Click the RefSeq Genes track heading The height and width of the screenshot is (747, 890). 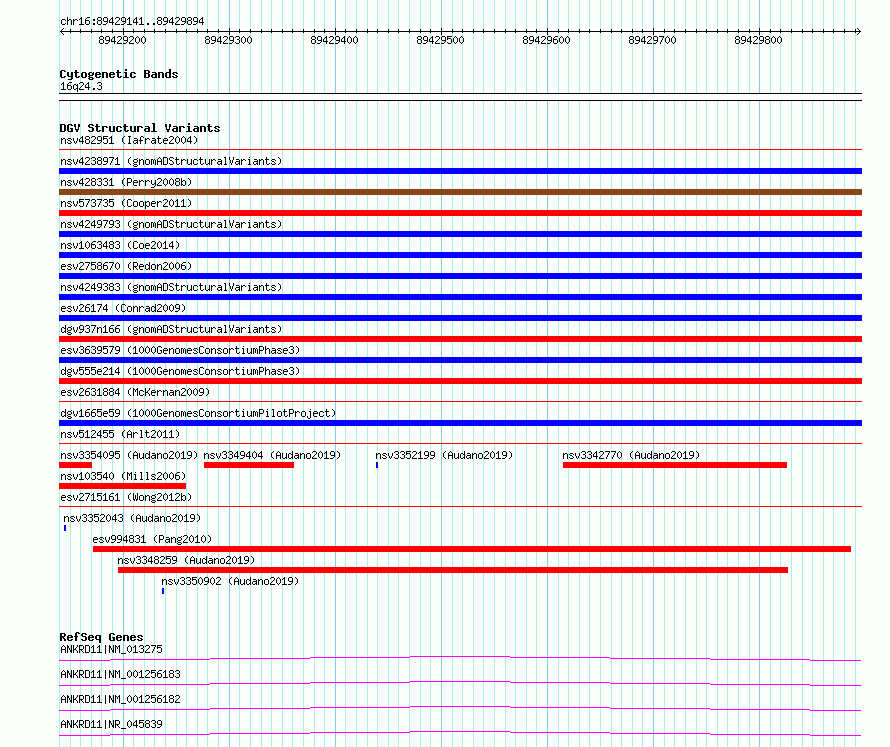tap(101, 637)
